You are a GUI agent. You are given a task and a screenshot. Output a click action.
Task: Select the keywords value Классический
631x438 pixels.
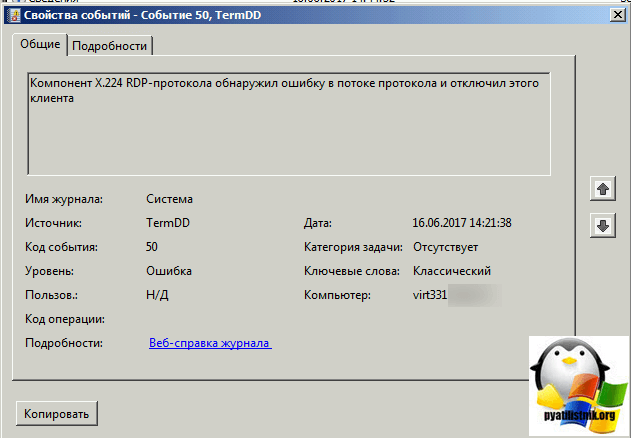(452, 271)
